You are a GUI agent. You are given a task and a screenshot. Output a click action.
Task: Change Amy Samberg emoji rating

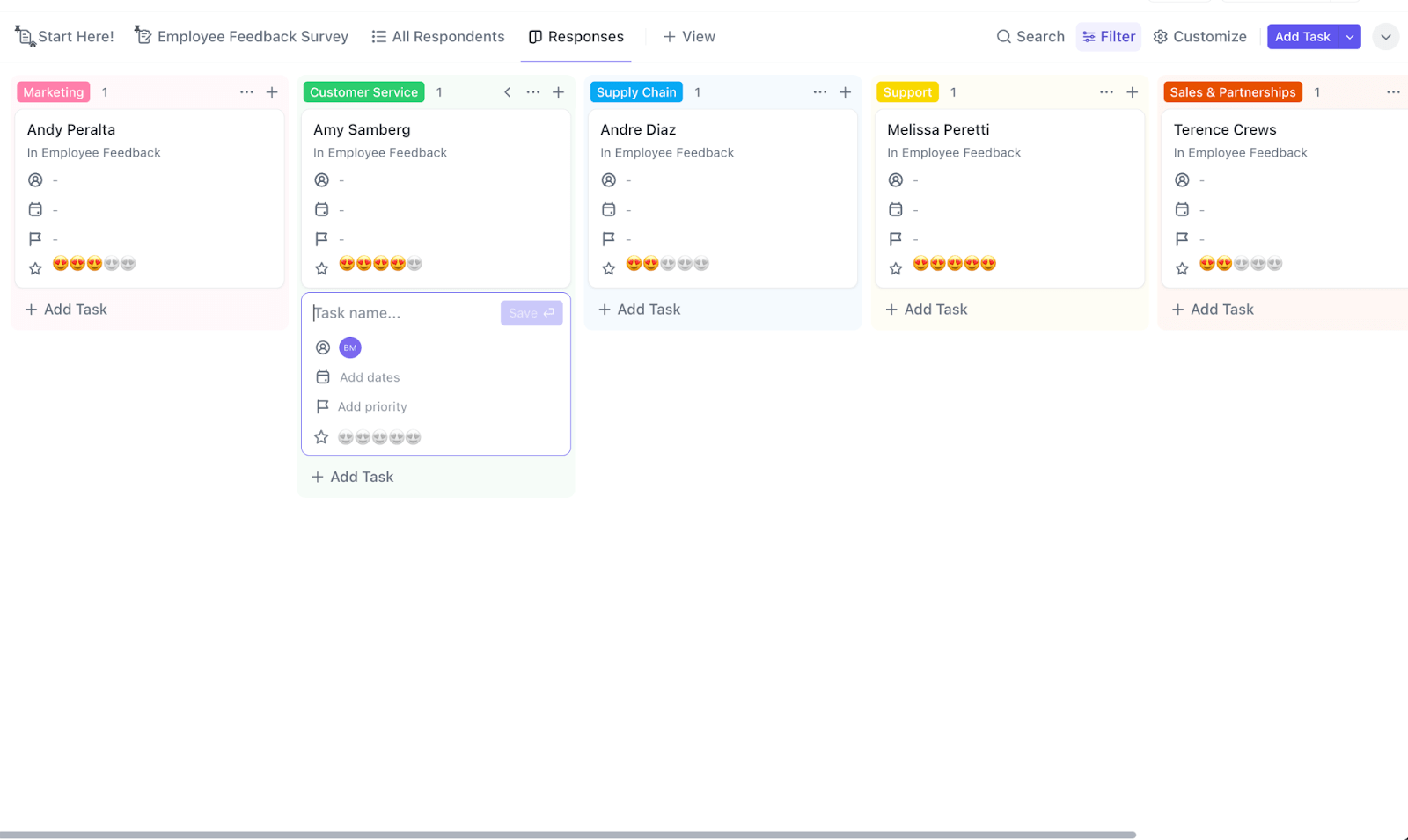tap(381, 263)
